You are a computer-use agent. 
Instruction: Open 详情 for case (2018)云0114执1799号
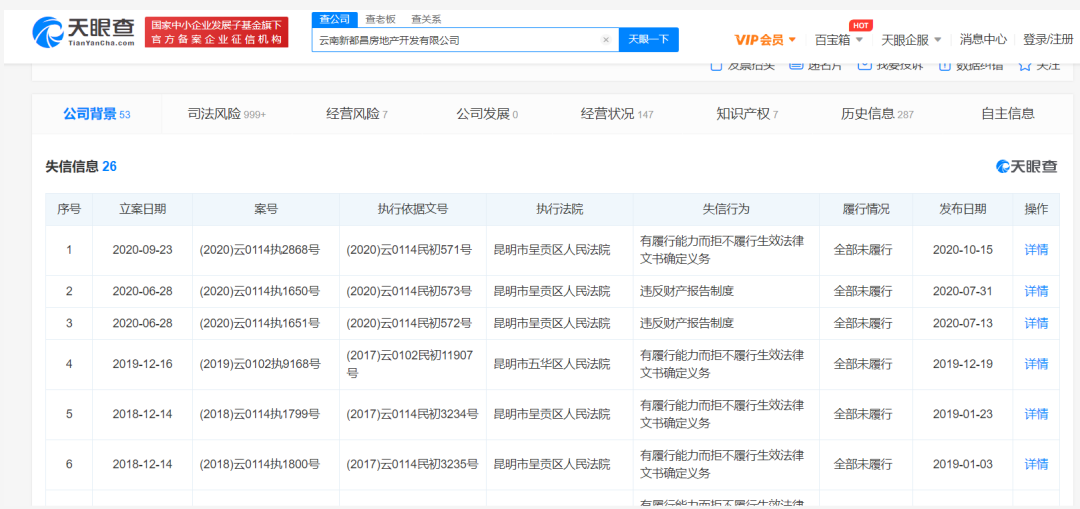1036,414
